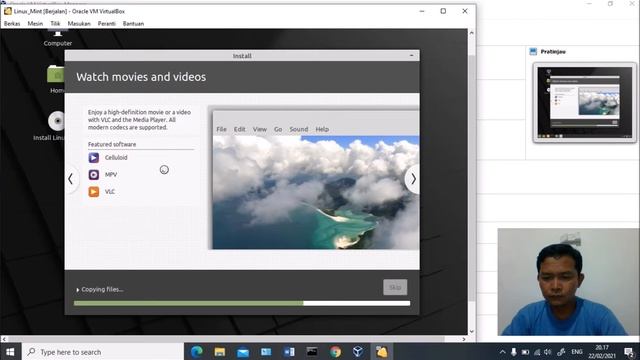Viewport: 640px width, 360px height.
Task: Click the clock showing 22/02/2021
Action: [x=602, y=352]
